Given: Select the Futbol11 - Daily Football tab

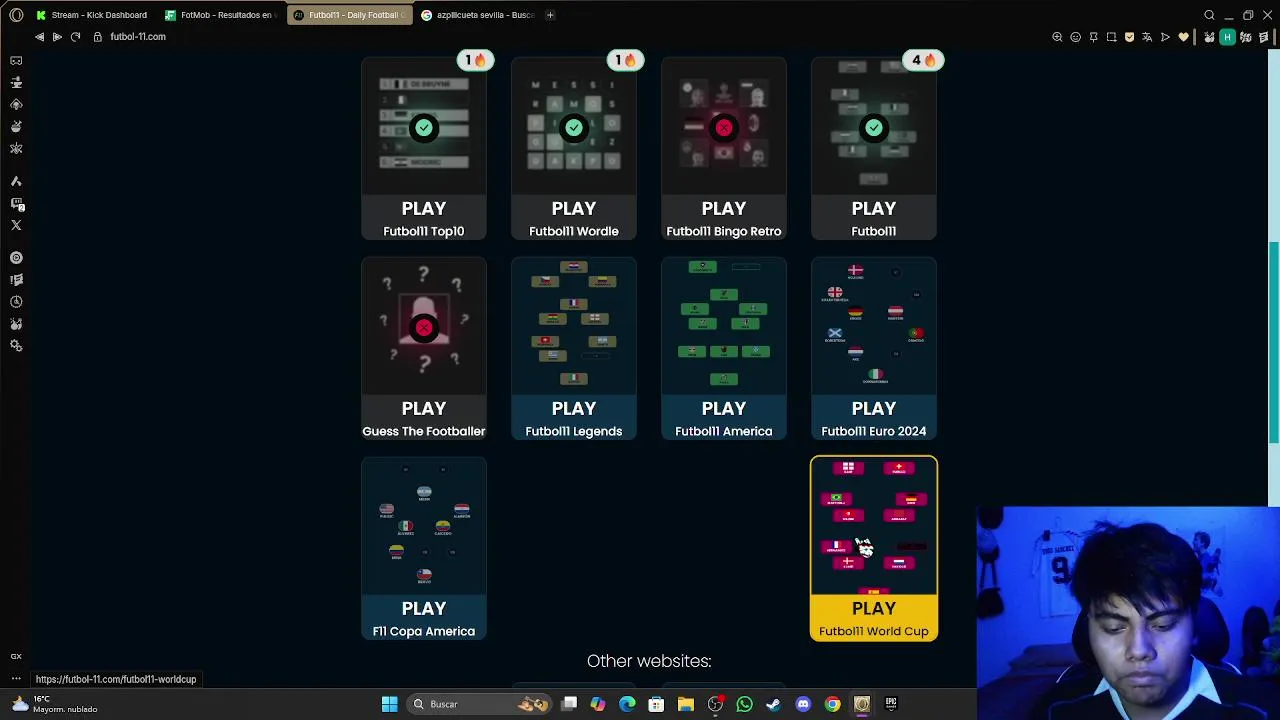Looking at the screenshot, I should [350, 15].
